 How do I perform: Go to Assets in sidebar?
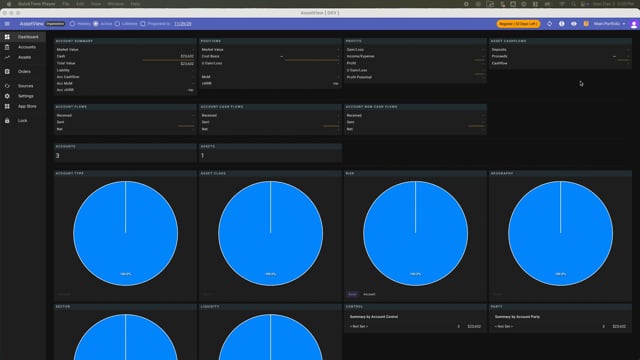tap(24, 57)
